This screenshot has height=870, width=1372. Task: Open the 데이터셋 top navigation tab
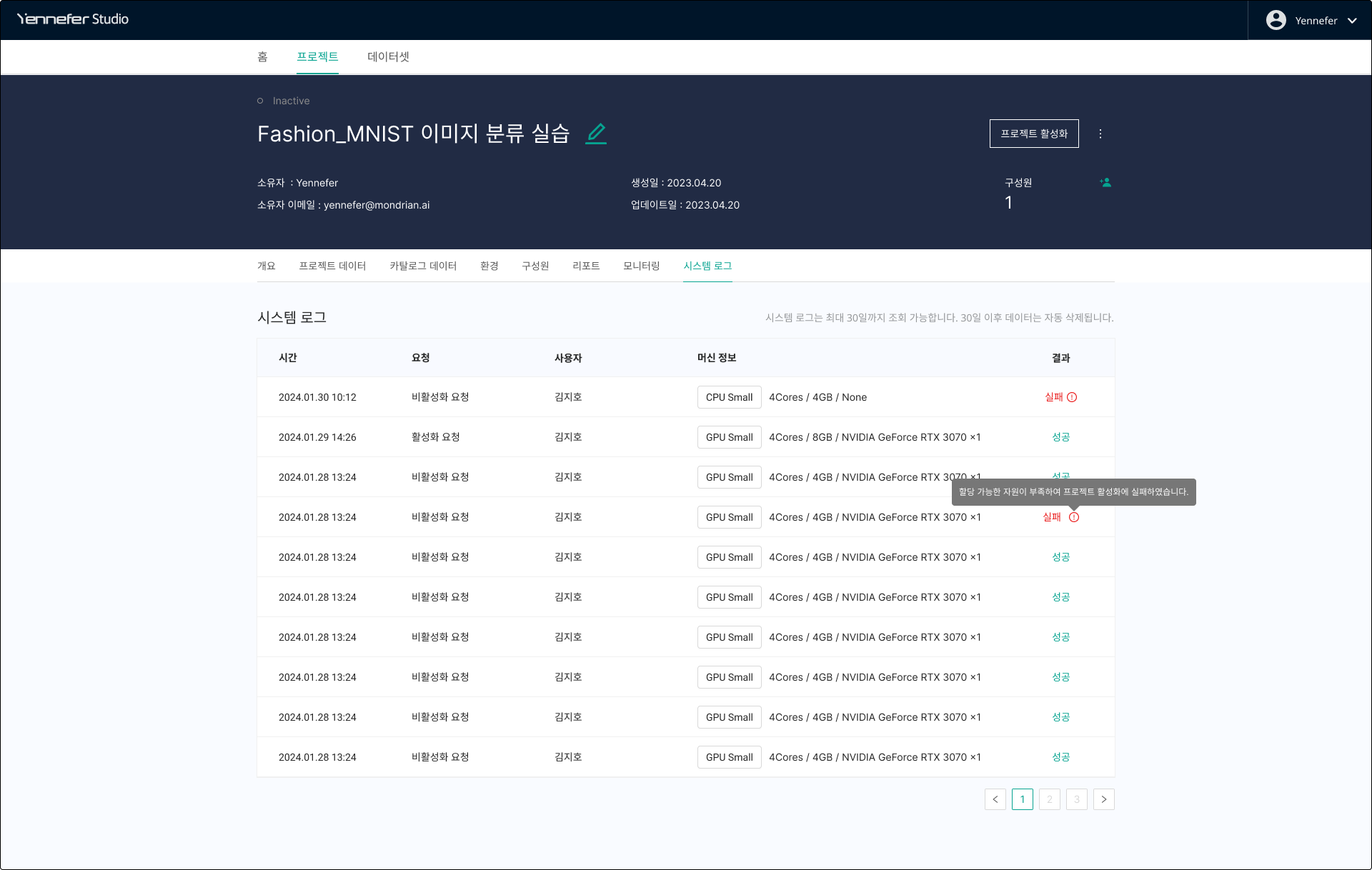(x=388, y=56)
